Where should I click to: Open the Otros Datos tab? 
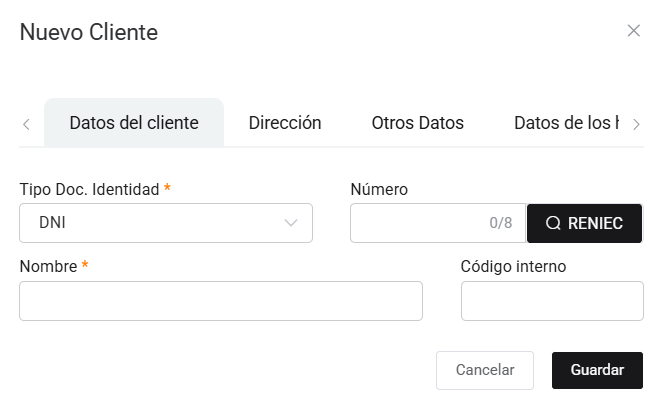(x=417, y=123)
